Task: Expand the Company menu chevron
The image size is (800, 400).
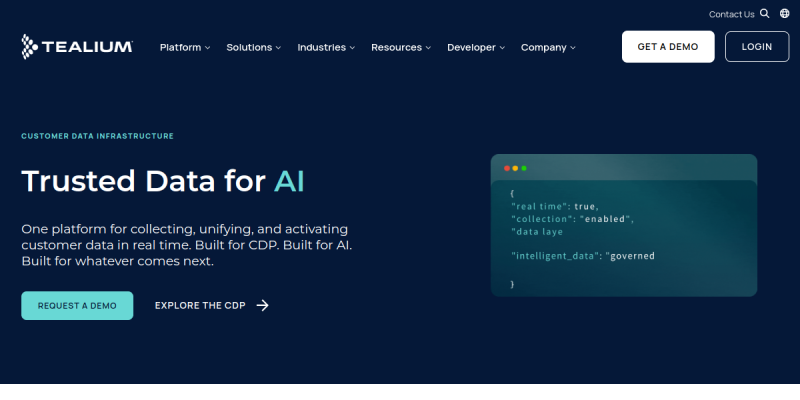Action: 573,48
